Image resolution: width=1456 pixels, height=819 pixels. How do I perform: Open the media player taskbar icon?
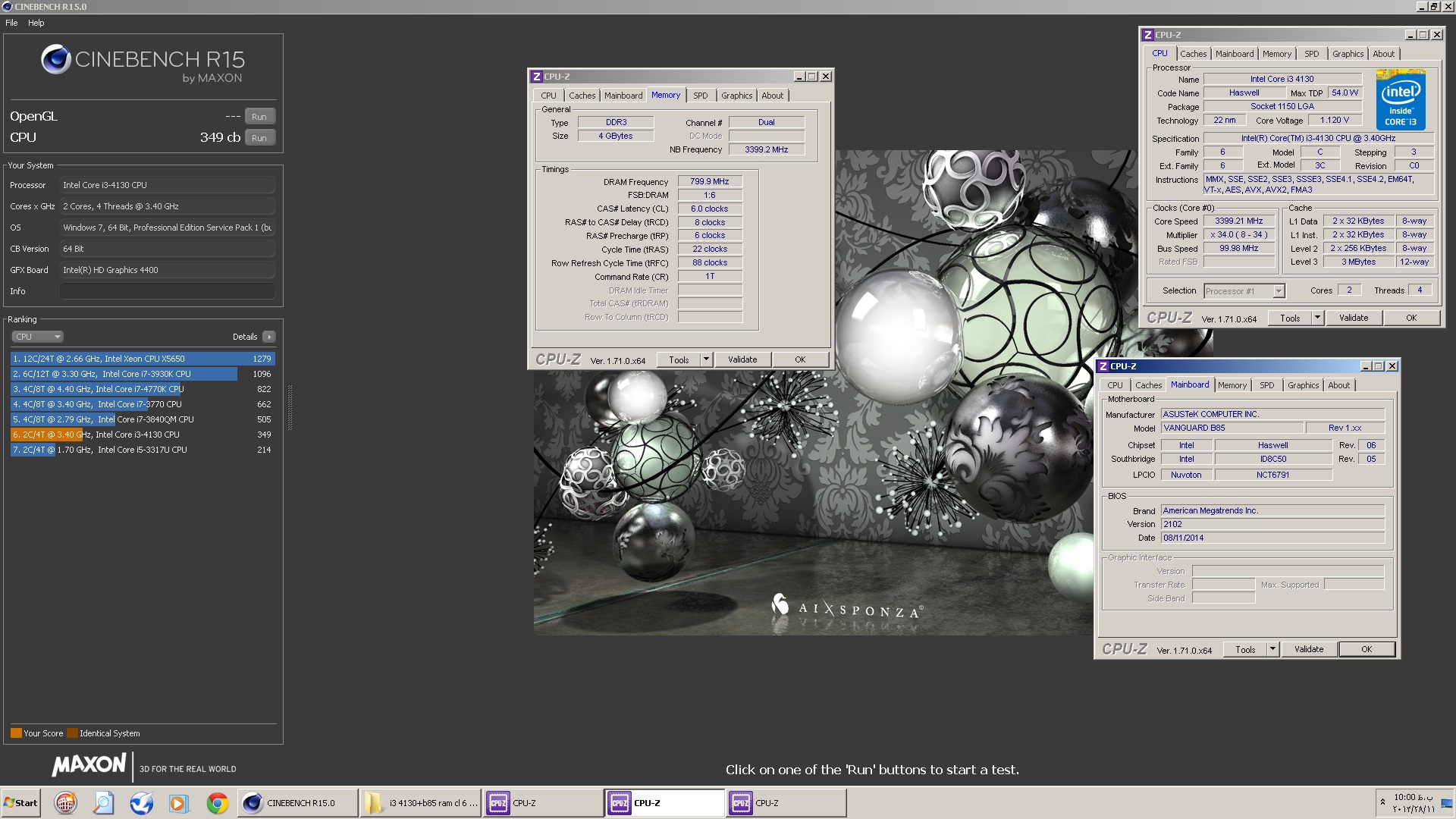(178, 803)
